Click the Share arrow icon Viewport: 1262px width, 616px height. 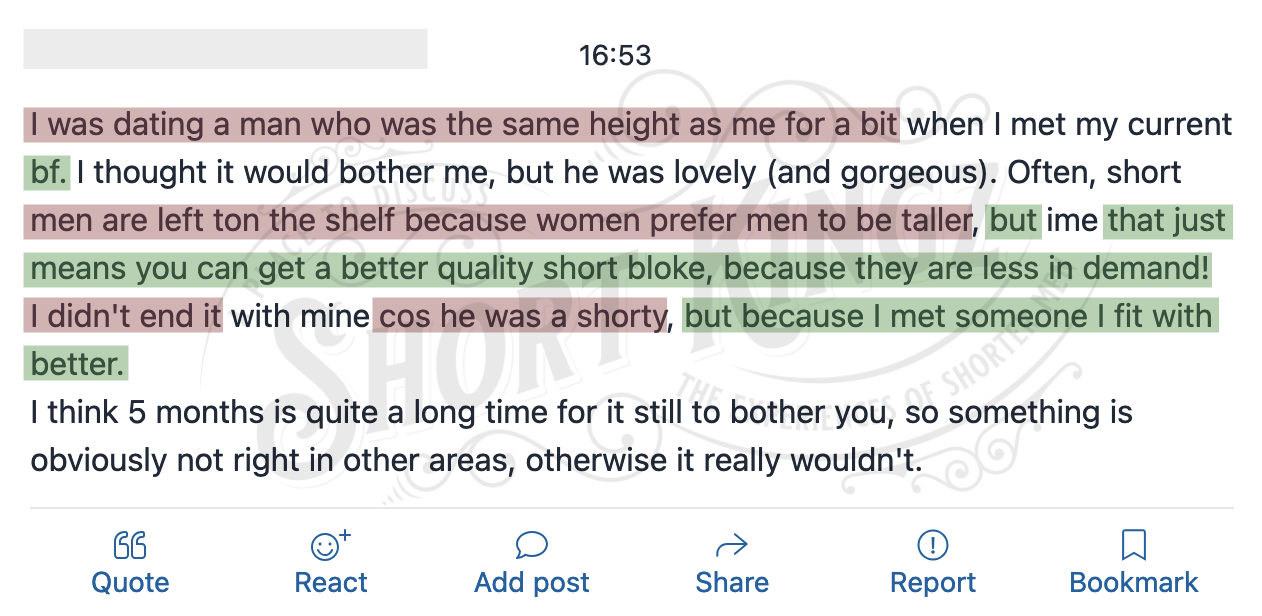pyautogui.click(x=732, y=545)
